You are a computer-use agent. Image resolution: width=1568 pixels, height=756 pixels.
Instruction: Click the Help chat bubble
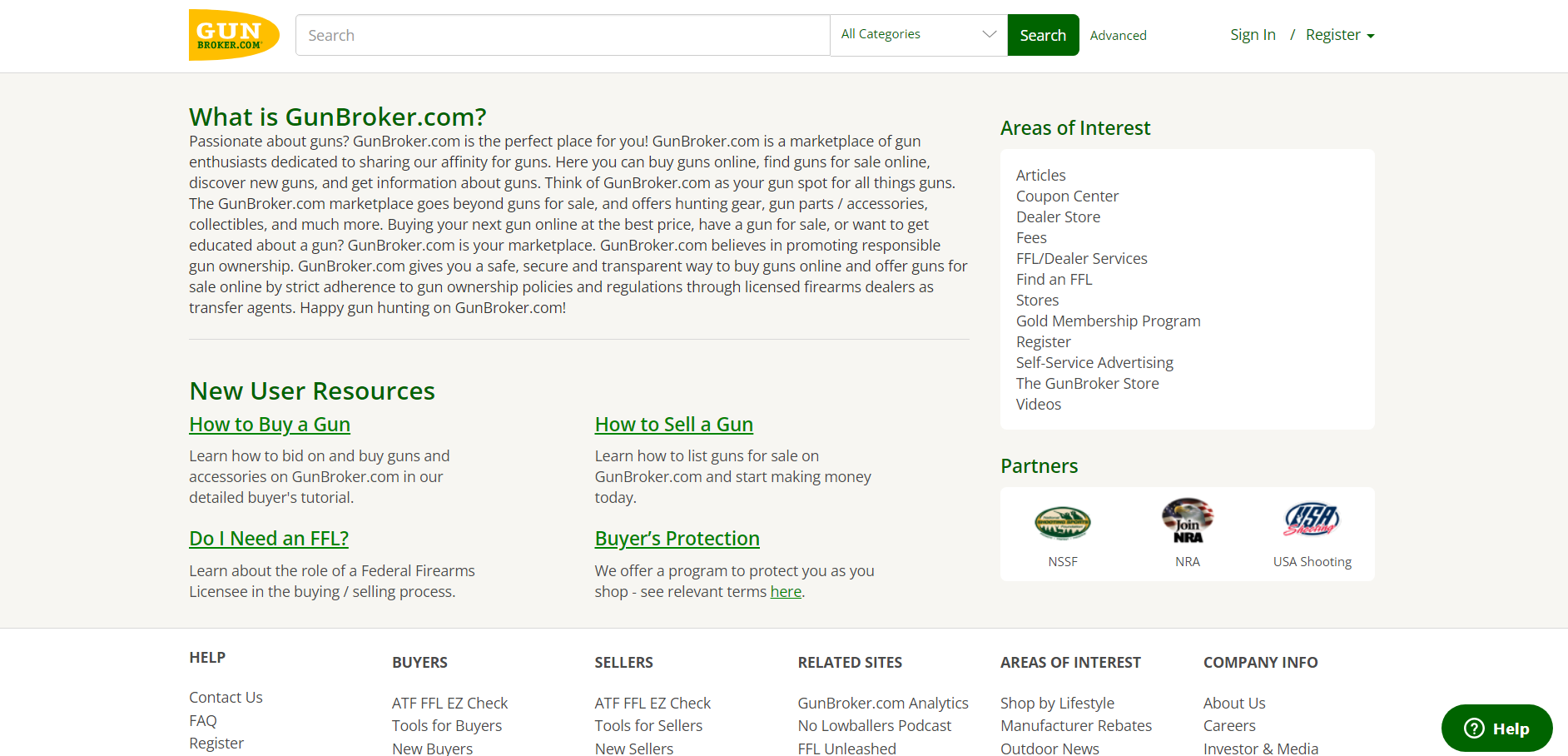point(1496,728)
